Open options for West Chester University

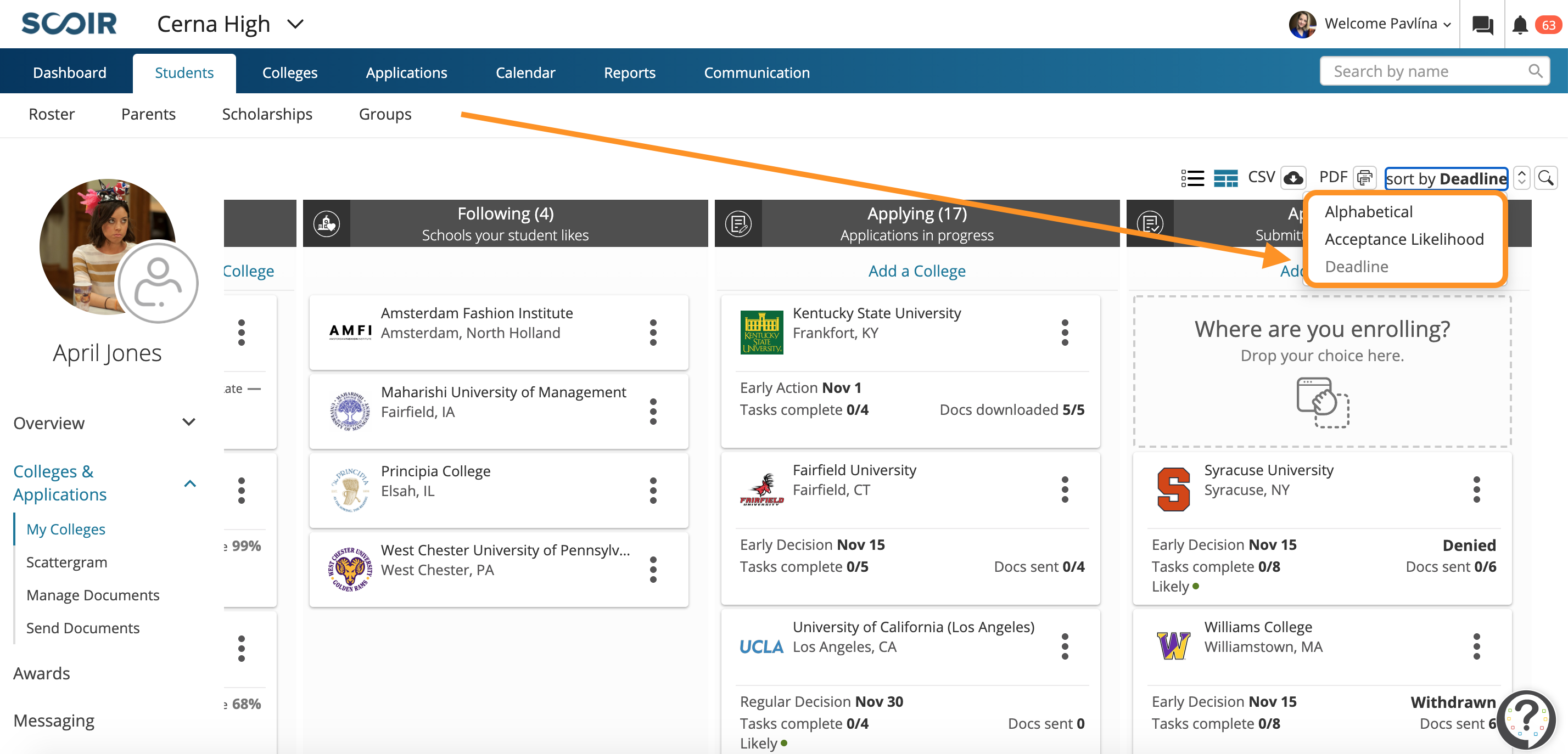coord(653,570)
